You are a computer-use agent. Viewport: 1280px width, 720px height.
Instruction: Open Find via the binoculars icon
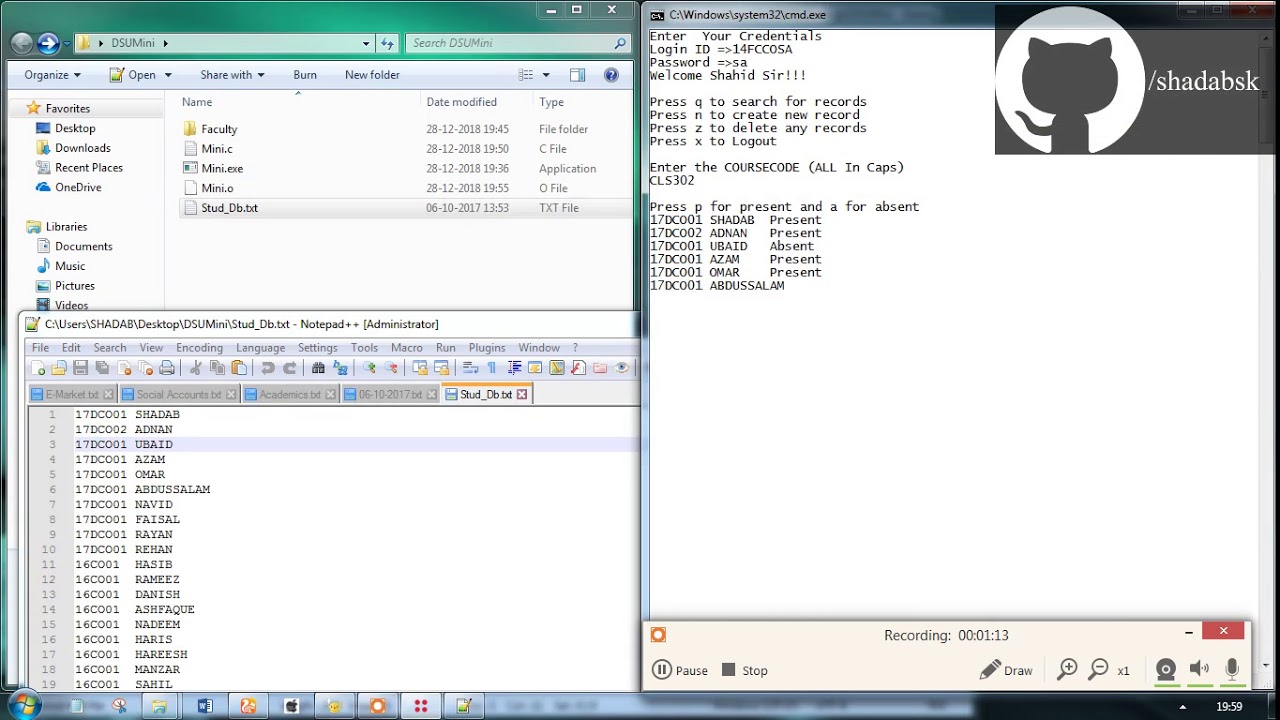(319, 368)
